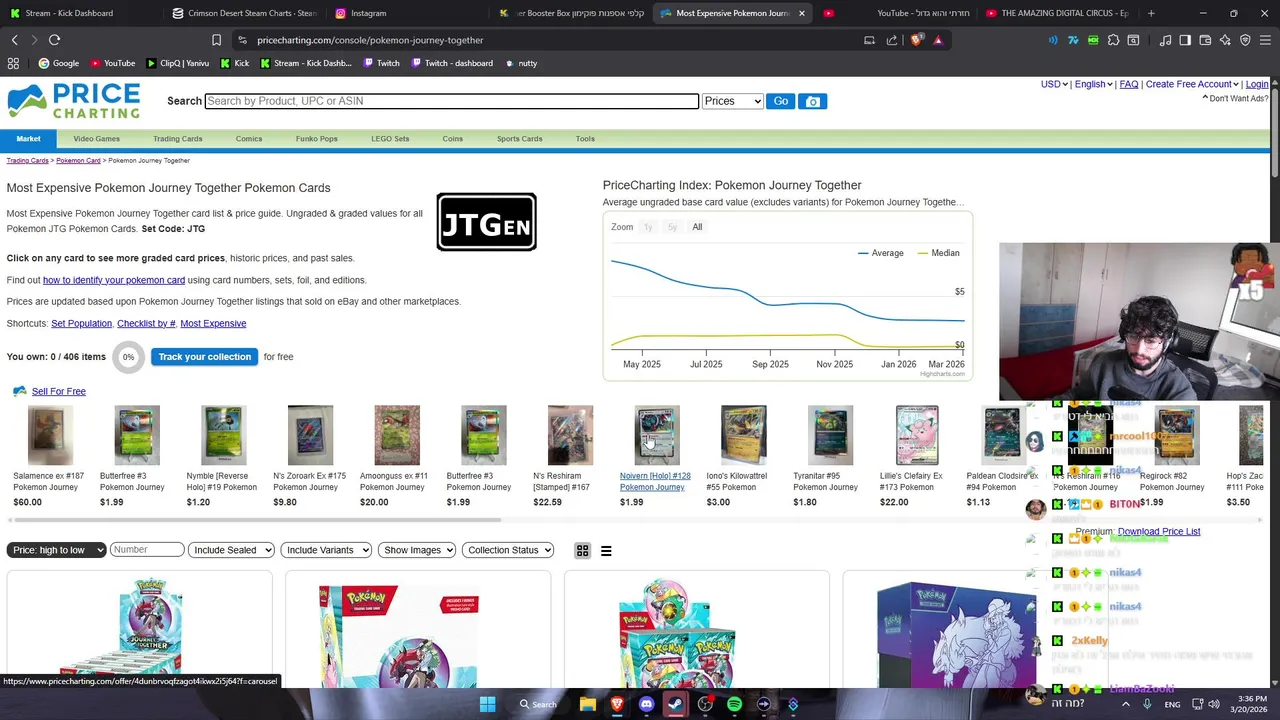Click the browser address bar URL

pyautogui.click(x=370, y=40)
